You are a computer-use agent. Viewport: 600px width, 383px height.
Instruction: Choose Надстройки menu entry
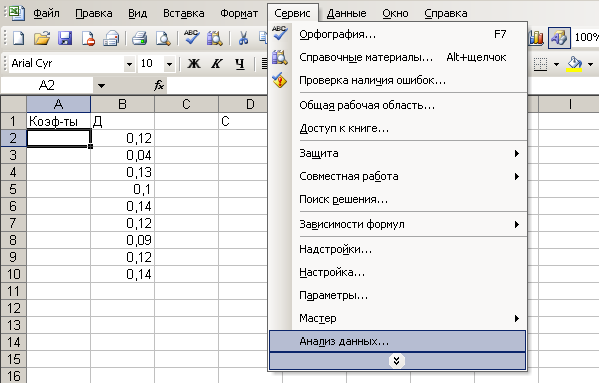pos(397,249)
